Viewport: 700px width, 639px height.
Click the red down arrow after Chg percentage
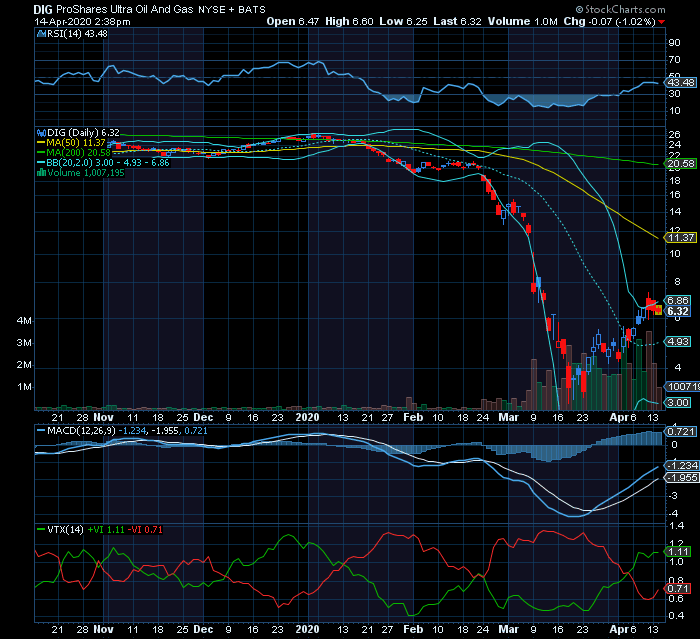click(x=662, y=22)
